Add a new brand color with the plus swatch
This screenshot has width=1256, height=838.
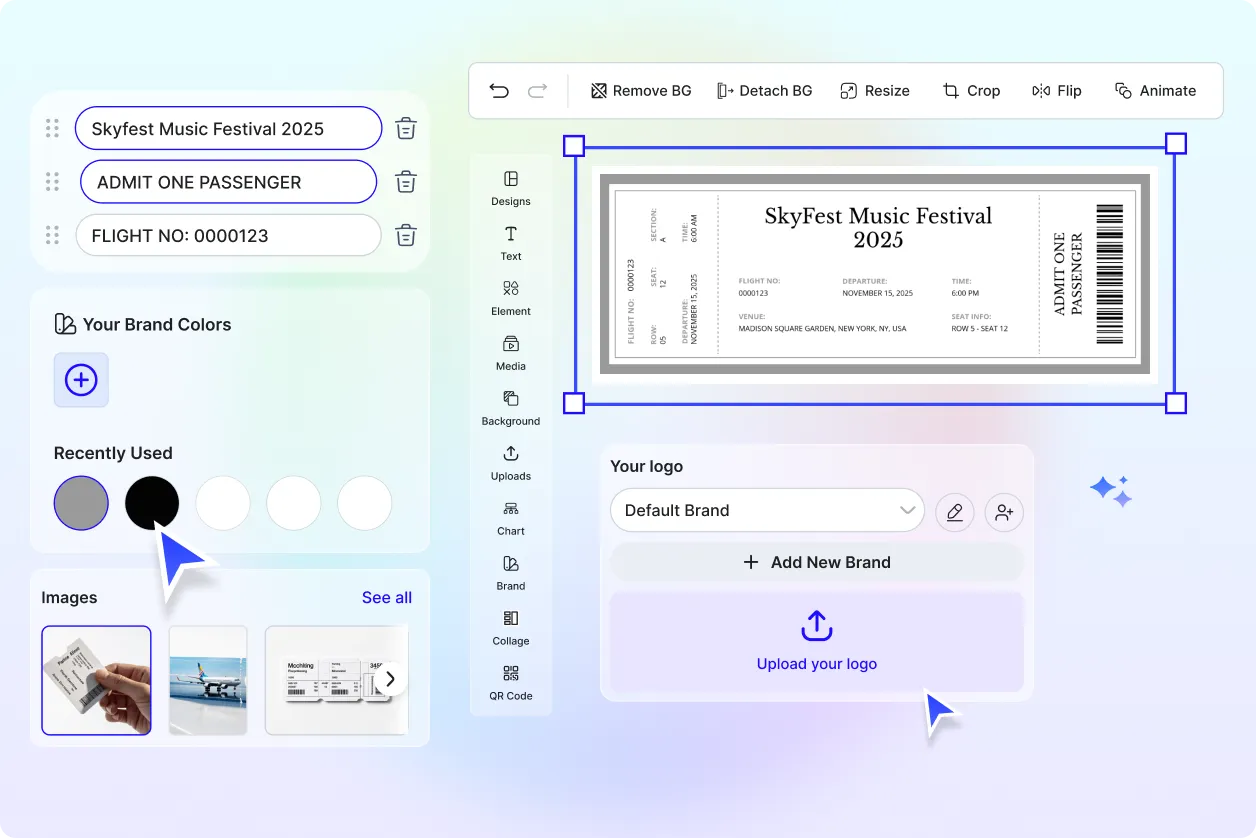pos(81,380)
